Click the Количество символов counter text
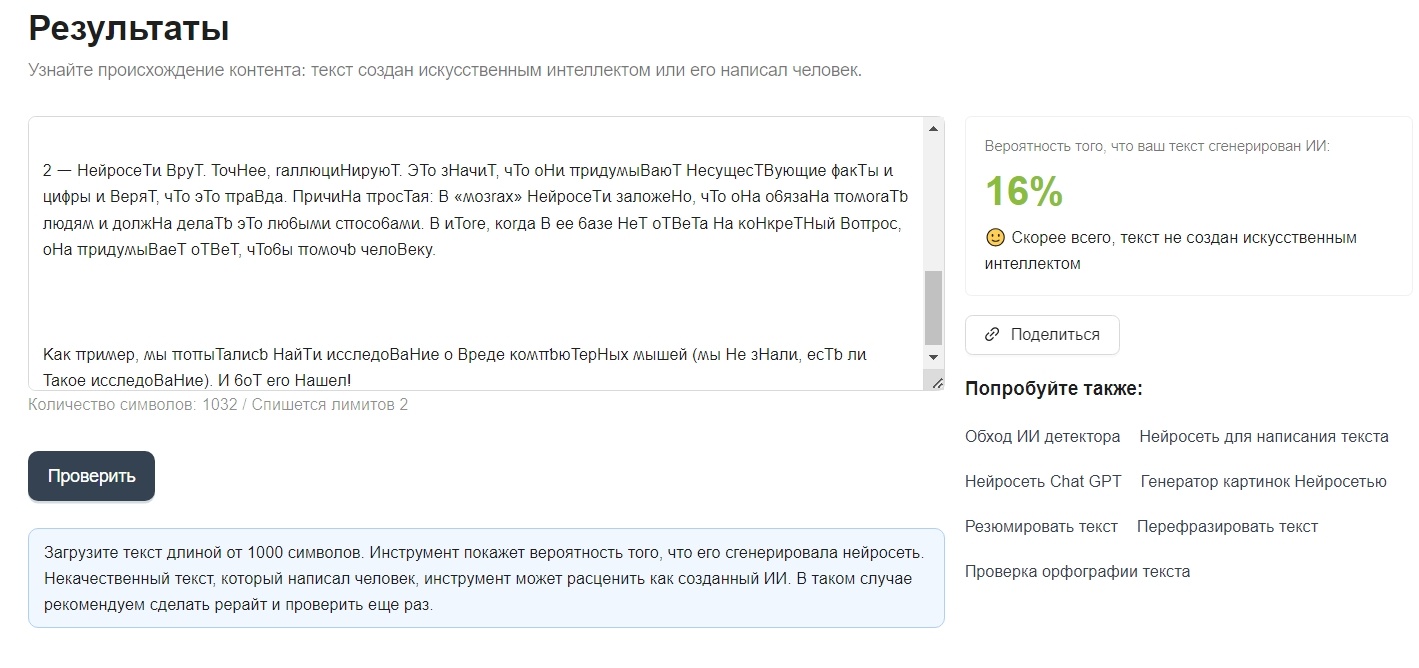1419x668 pixels. 218,405
